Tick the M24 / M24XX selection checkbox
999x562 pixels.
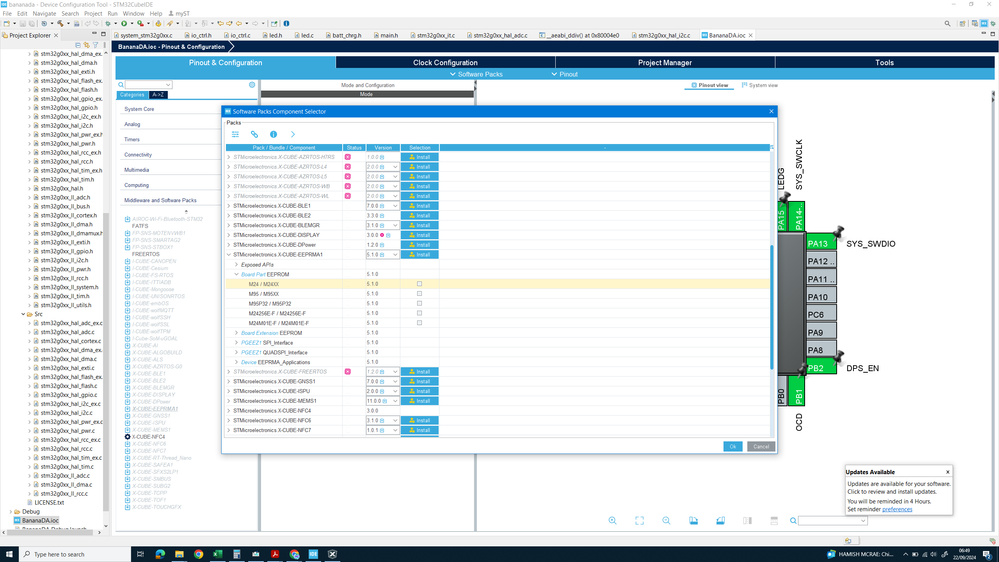[x=419, y=284]
